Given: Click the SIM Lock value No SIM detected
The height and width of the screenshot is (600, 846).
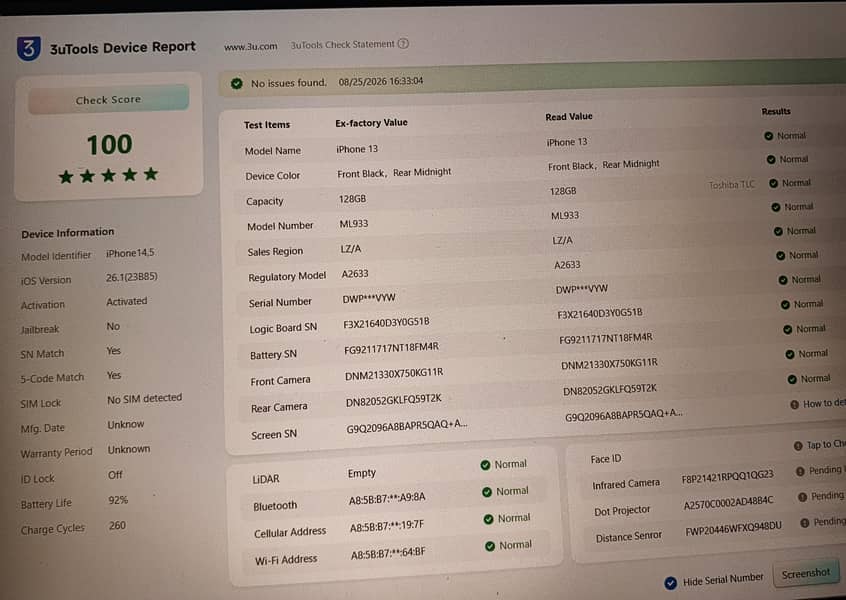Looking at the screenshot, I should pyautogui.click(x=145, y=399).
